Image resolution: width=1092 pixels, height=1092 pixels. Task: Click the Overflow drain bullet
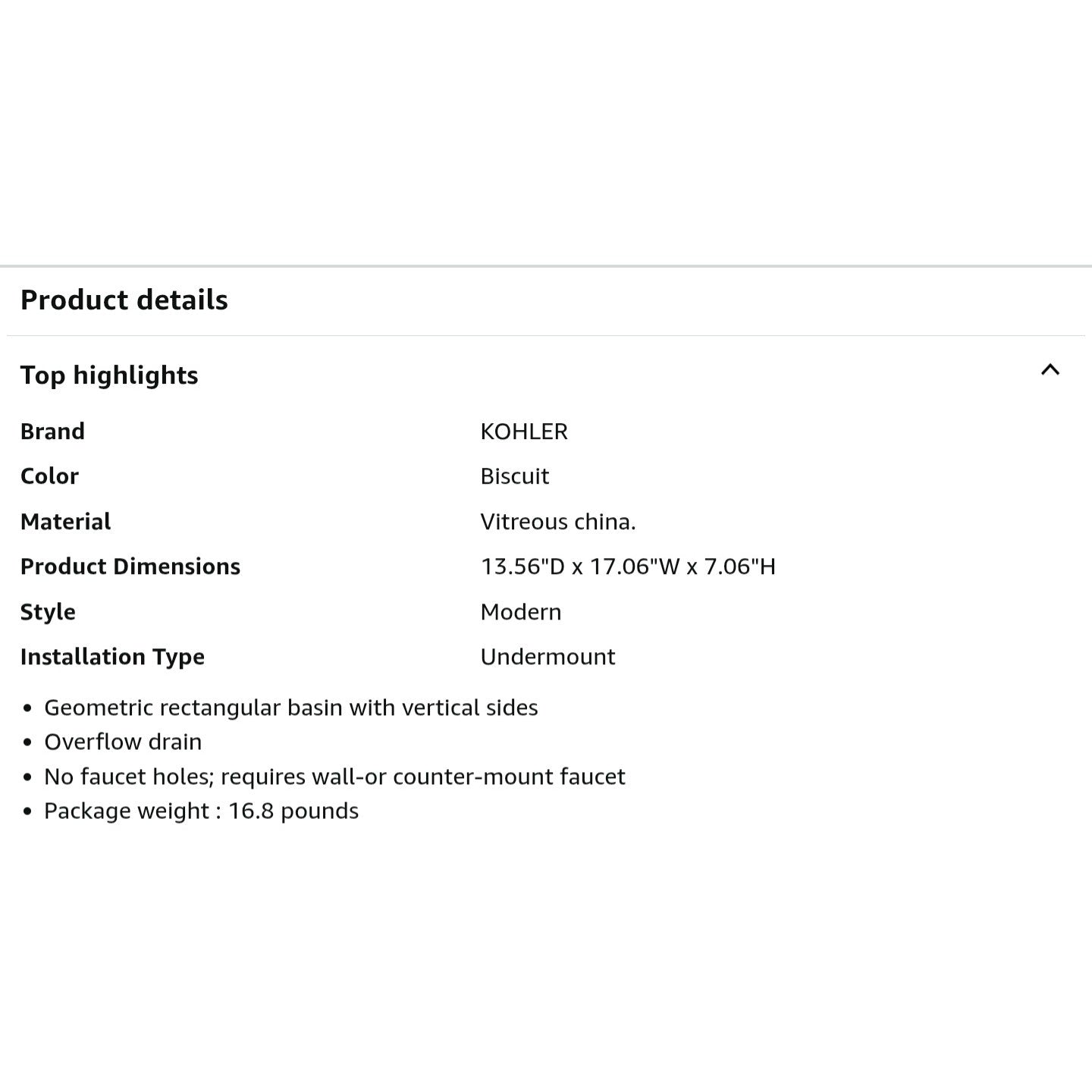tap(123, 742)
